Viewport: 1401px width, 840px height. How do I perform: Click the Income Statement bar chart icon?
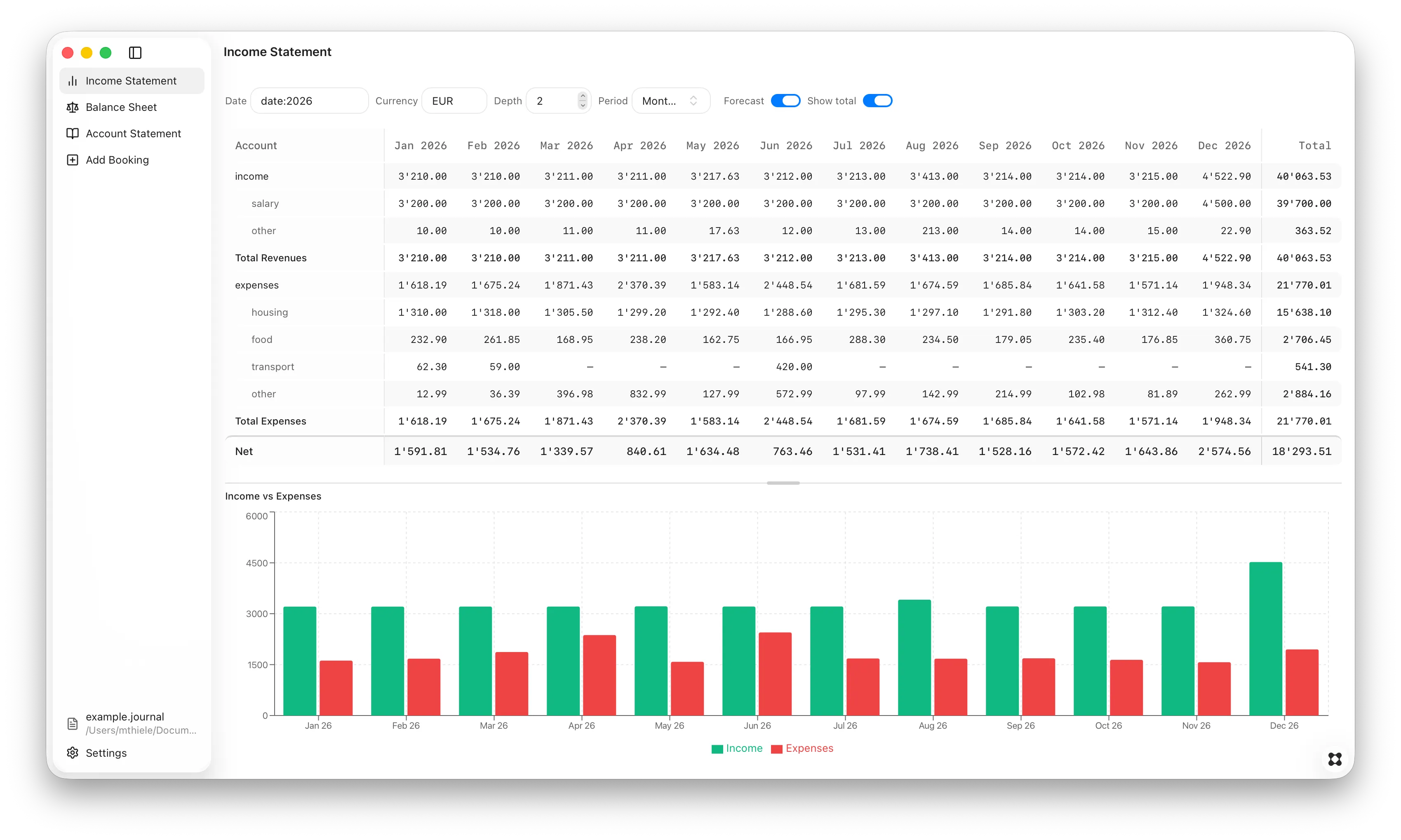73,81
